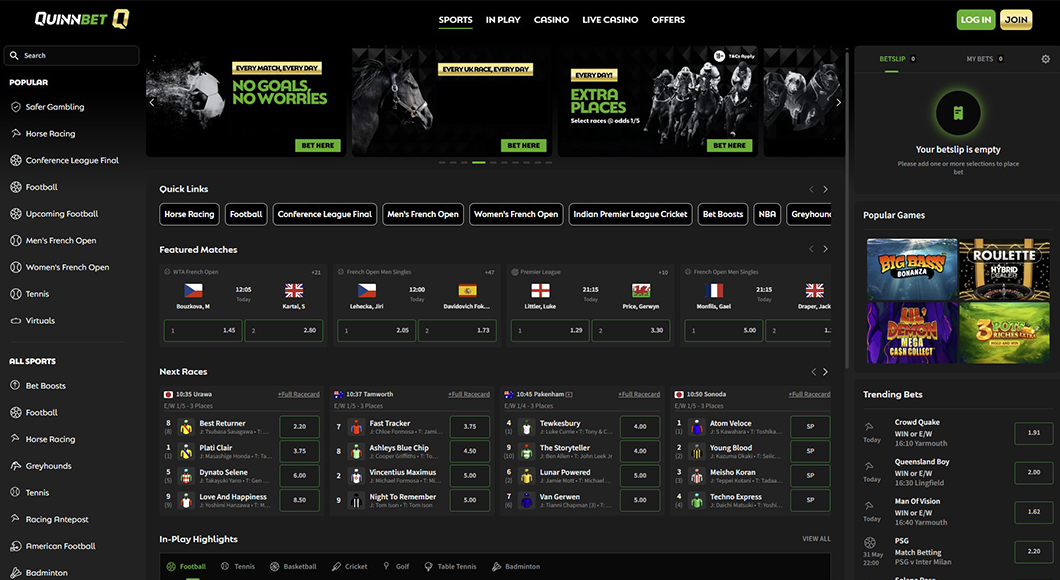Click Golf icon in In-Play Highlights
Image resolution: width=1060 pixels, height=580 pixels.
point(386,566)
